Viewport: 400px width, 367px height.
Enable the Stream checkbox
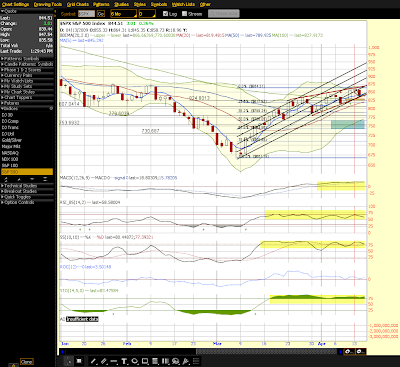[x=184, y=14]
